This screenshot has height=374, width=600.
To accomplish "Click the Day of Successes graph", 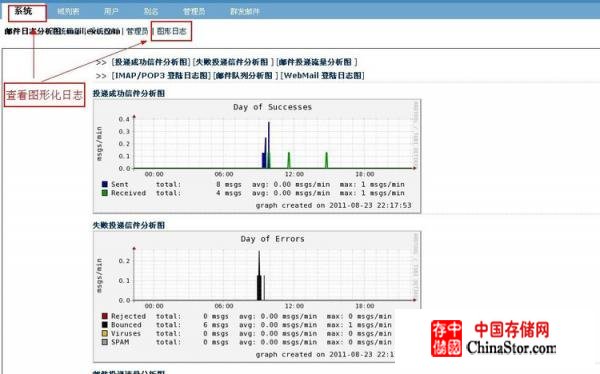I will click(x=257, y=156).
